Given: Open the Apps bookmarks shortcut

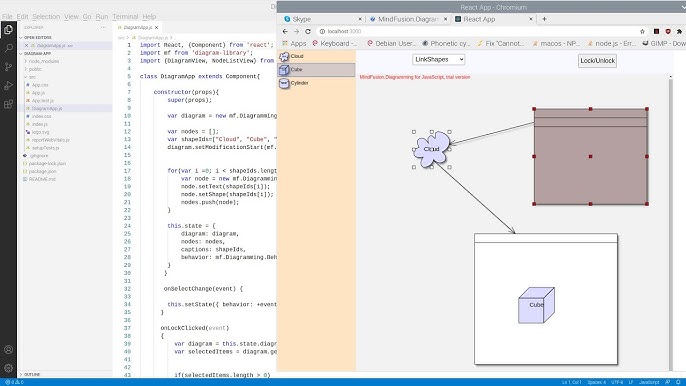Looking at the screenshot, I should (x=294, y=43).
